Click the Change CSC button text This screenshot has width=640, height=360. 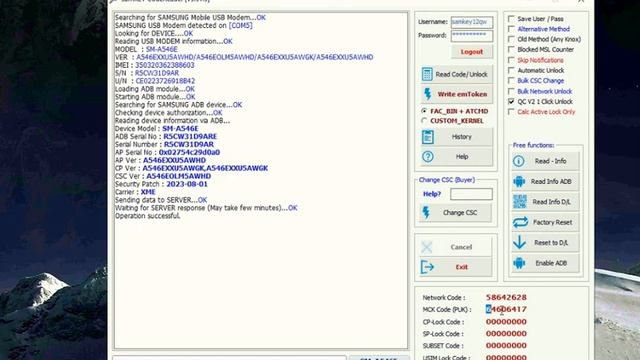[460, 213]
